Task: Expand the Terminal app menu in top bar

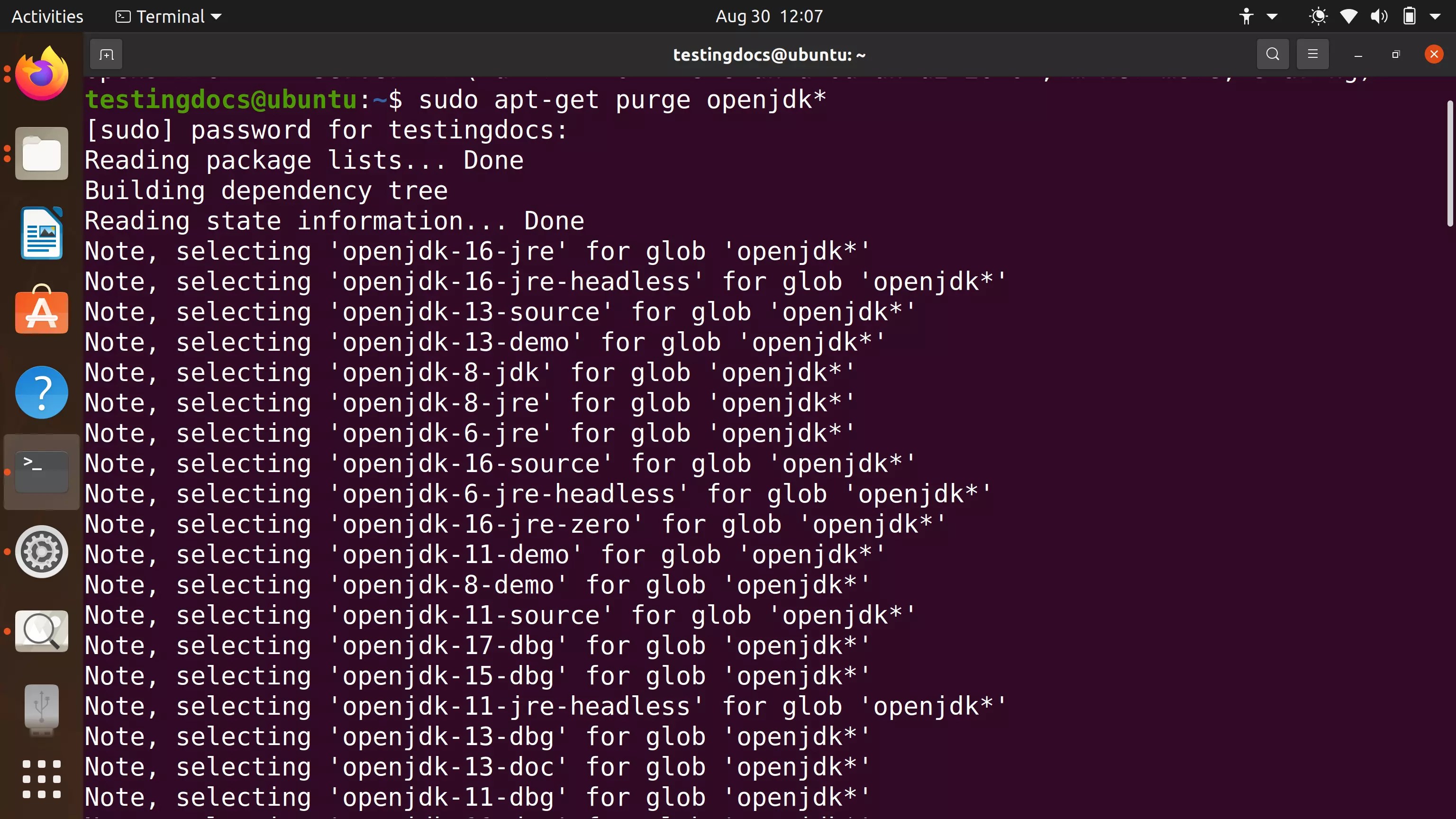Action: click(167, 16)
